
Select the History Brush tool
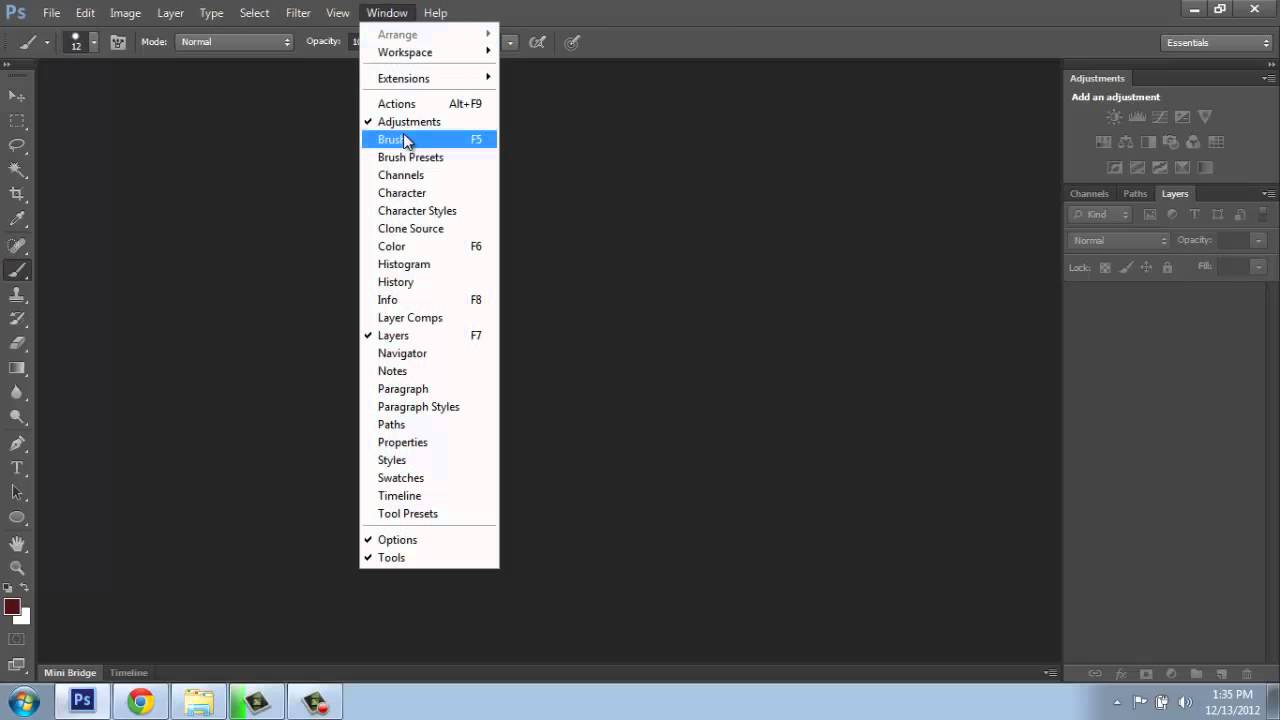coord(17,319)
